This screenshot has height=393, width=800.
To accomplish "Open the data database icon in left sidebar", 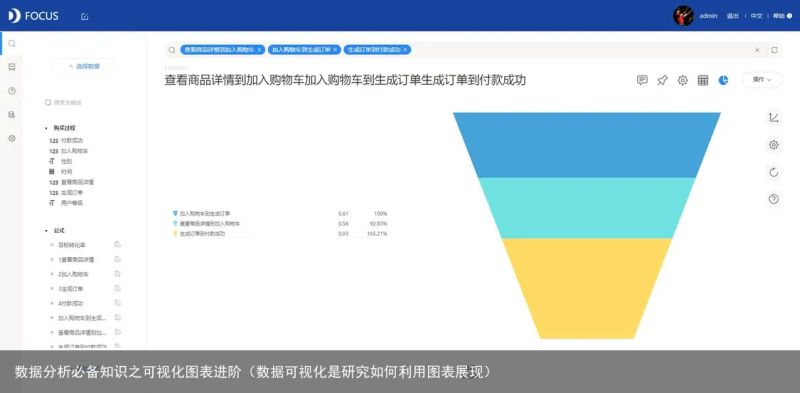I will pos(12,115).
